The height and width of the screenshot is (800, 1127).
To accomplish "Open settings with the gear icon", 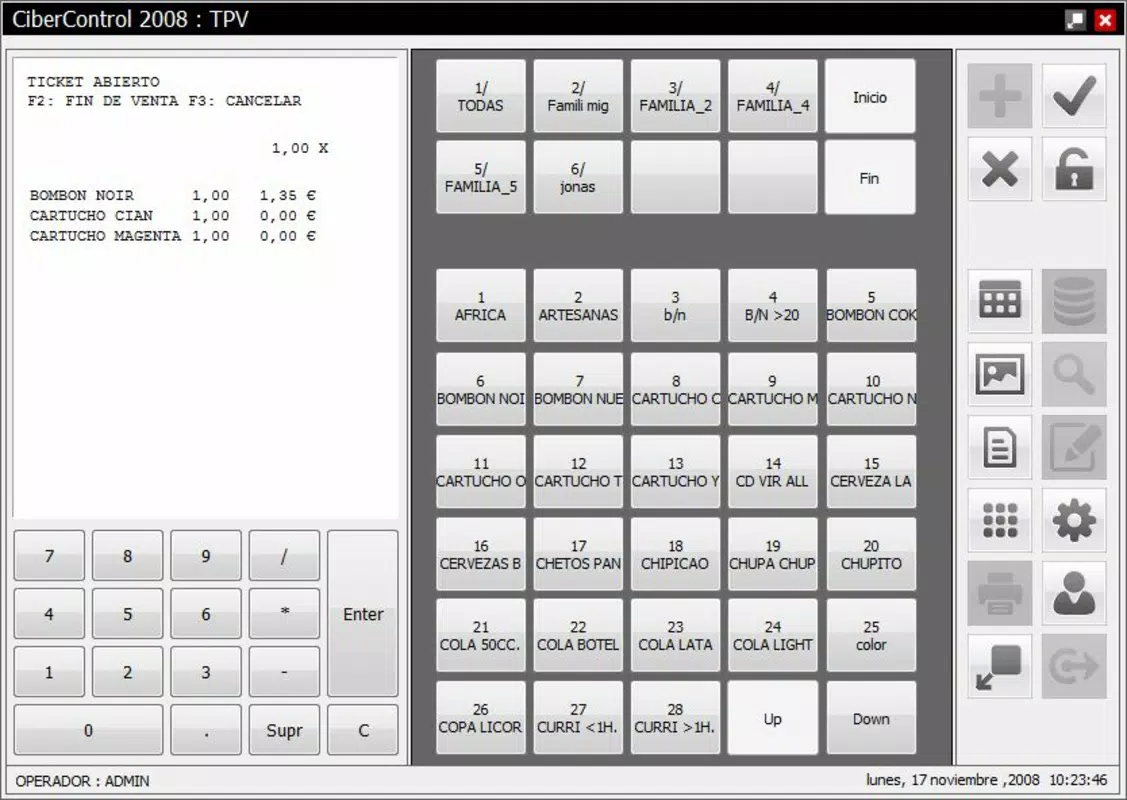I will (x=1074, y=520).
